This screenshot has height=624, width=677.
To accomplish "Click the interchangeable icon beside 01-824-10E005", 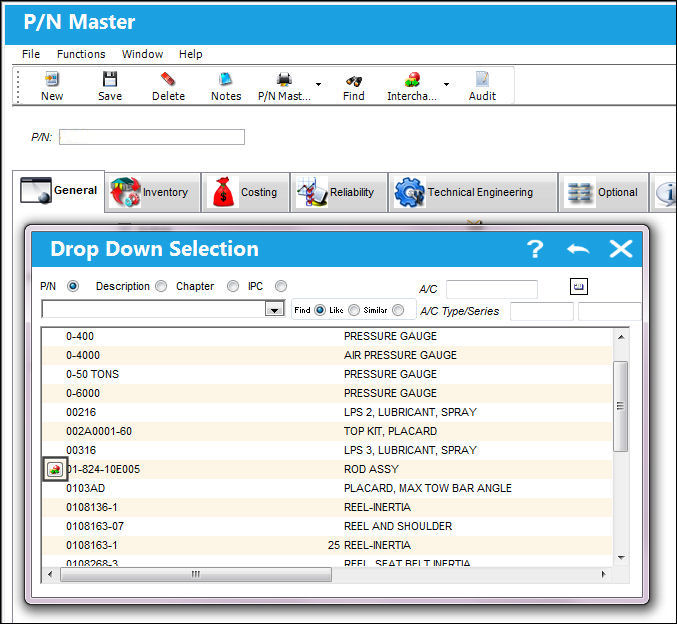I will point(55,469).
